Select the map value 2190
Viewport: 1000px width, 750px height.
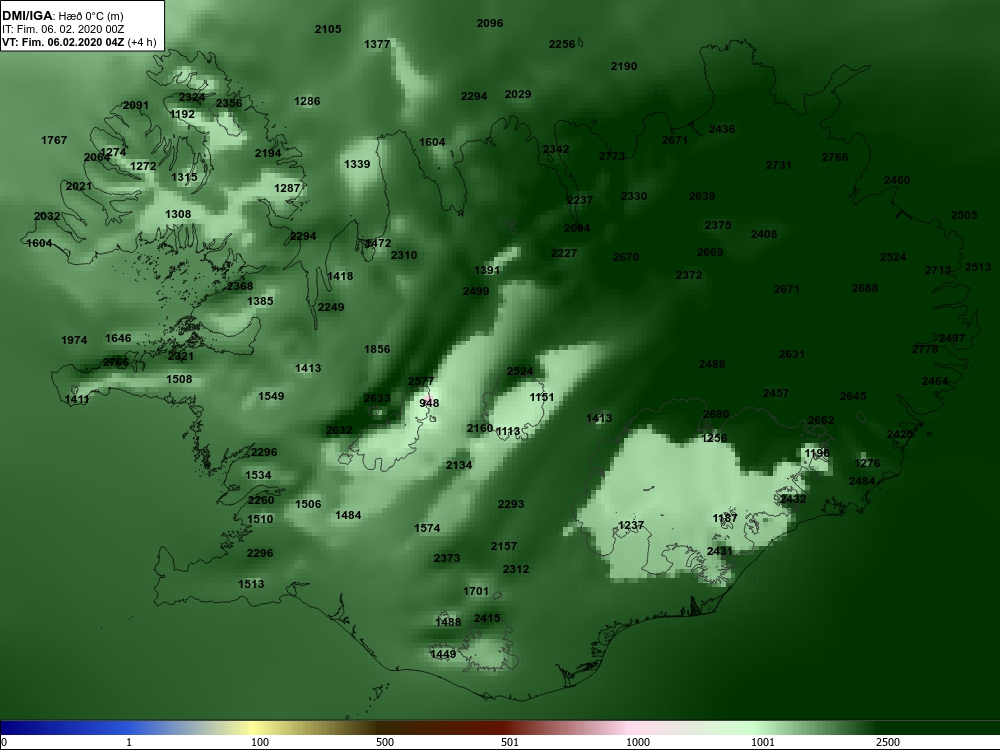624,66
